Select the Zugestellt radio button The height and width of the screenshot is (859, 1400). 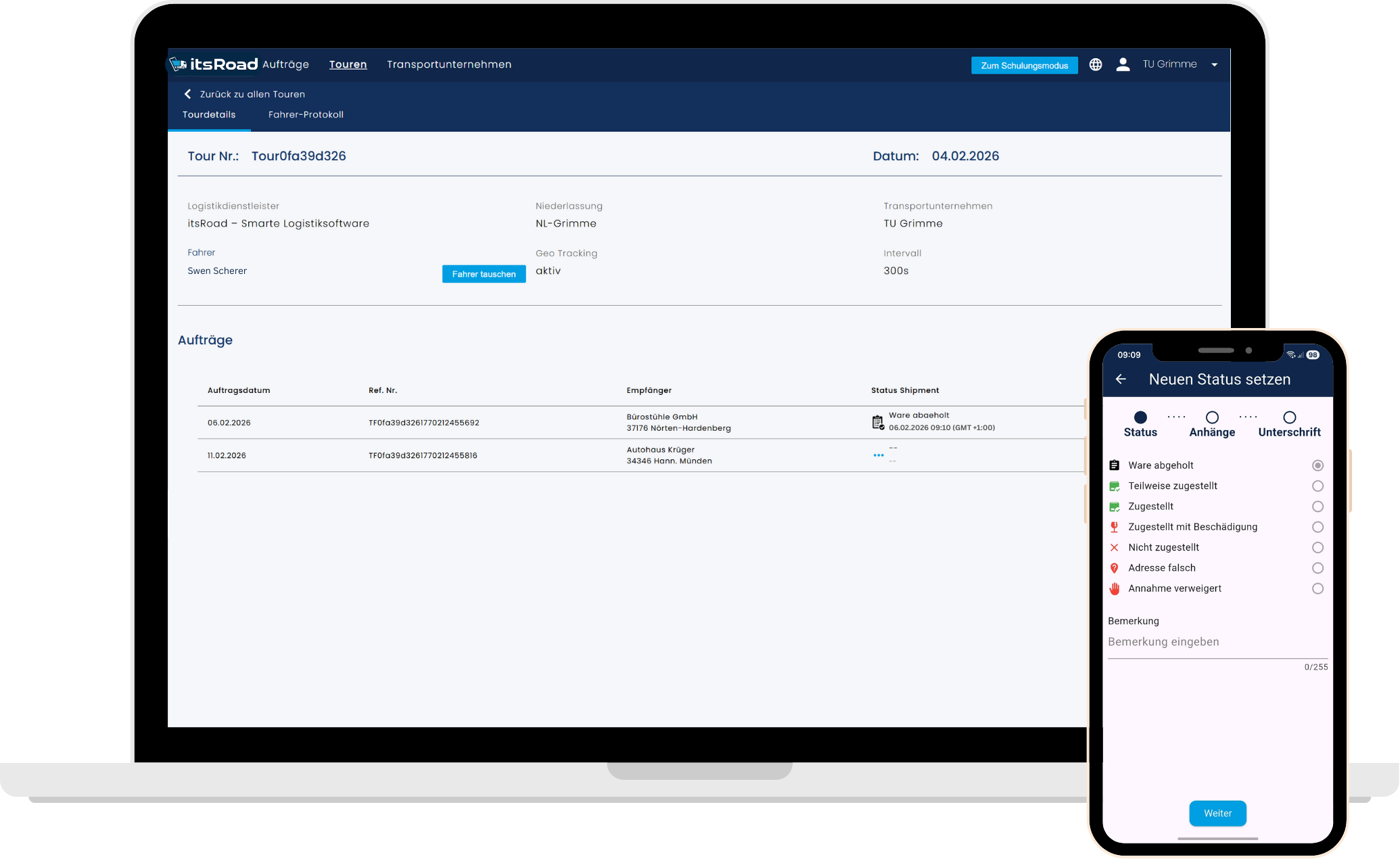[x=1317, y=506]
